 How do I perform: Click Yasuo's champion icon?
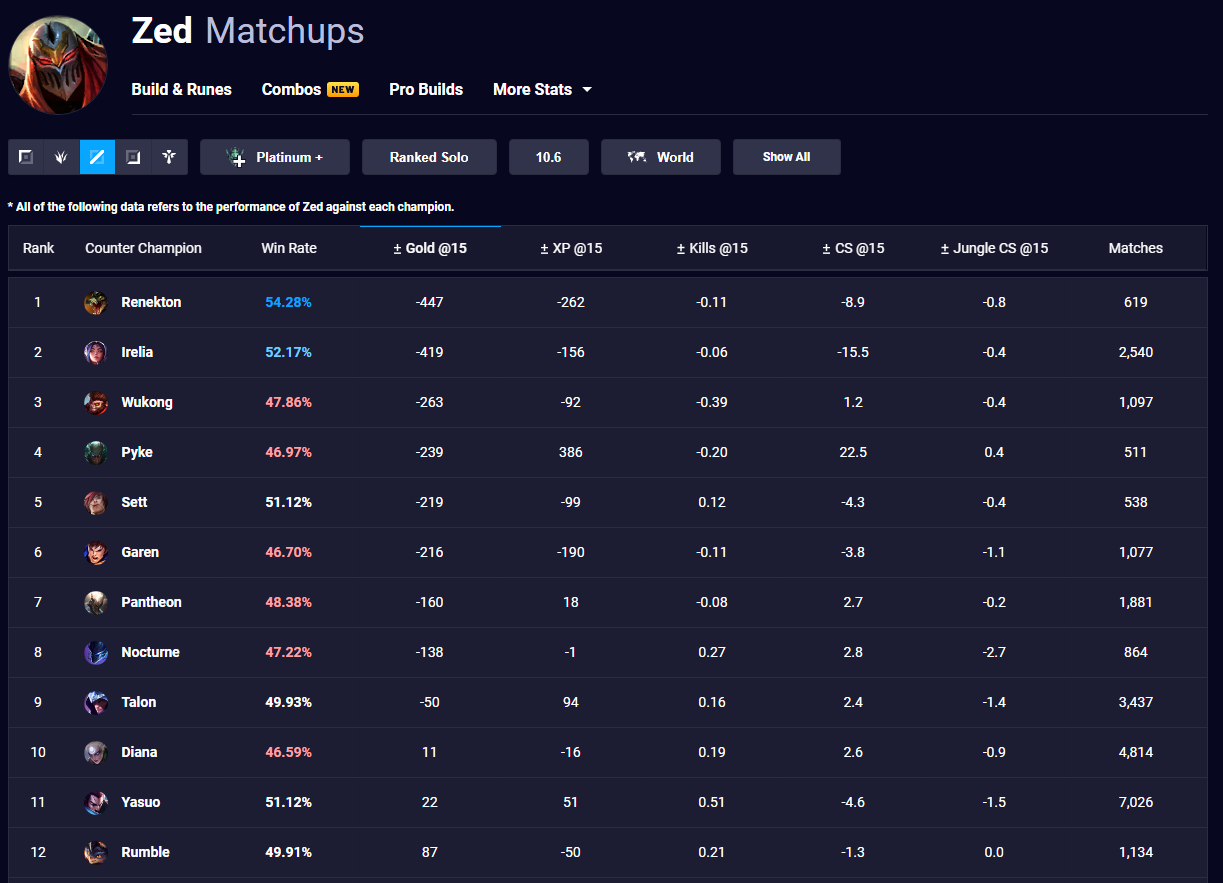96,802
